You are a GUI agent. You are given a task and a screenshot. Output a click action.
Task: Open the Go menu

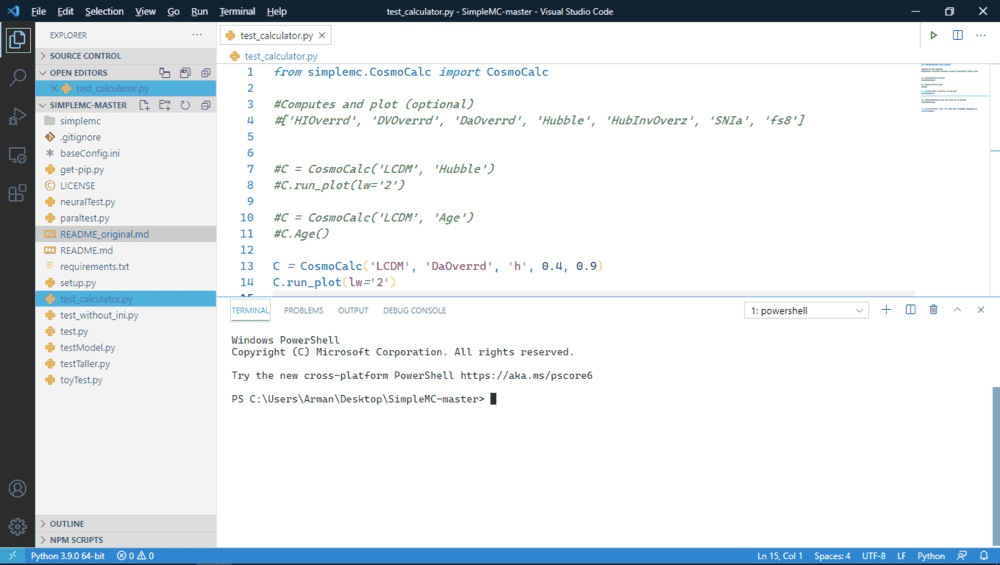[x=173, y=11]
